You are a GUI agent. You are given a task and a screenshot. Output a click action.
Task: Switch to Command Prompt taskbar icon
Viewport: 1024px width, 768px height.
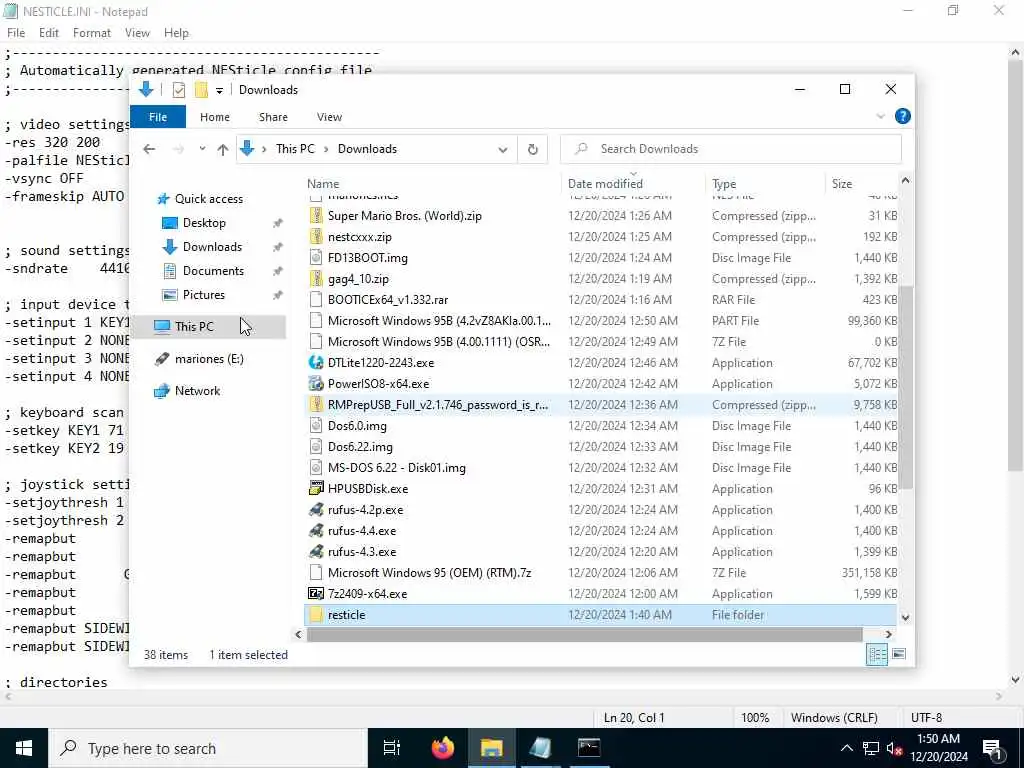(588, 748)
